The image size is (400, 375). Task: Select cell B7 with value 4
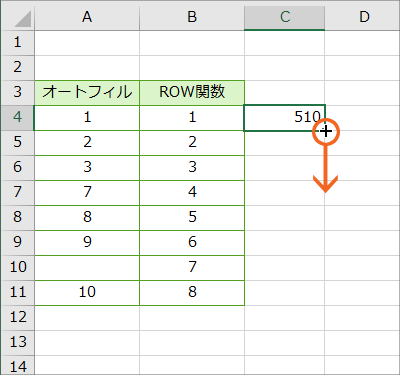pyautogui.click(x=192, y=193)
